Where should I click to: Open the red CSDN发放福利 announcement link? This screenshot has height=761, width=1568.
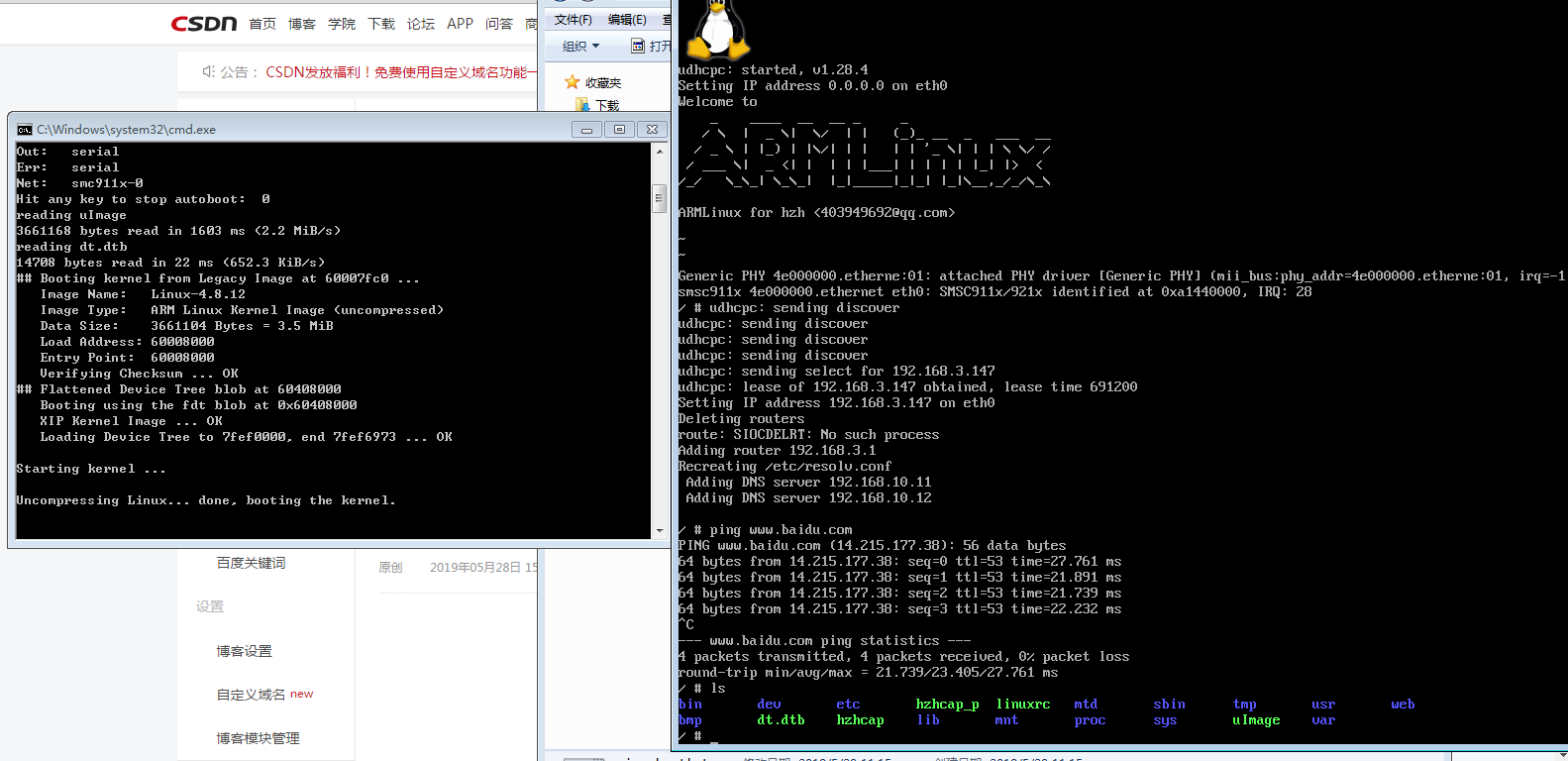(x=401, y=72)
